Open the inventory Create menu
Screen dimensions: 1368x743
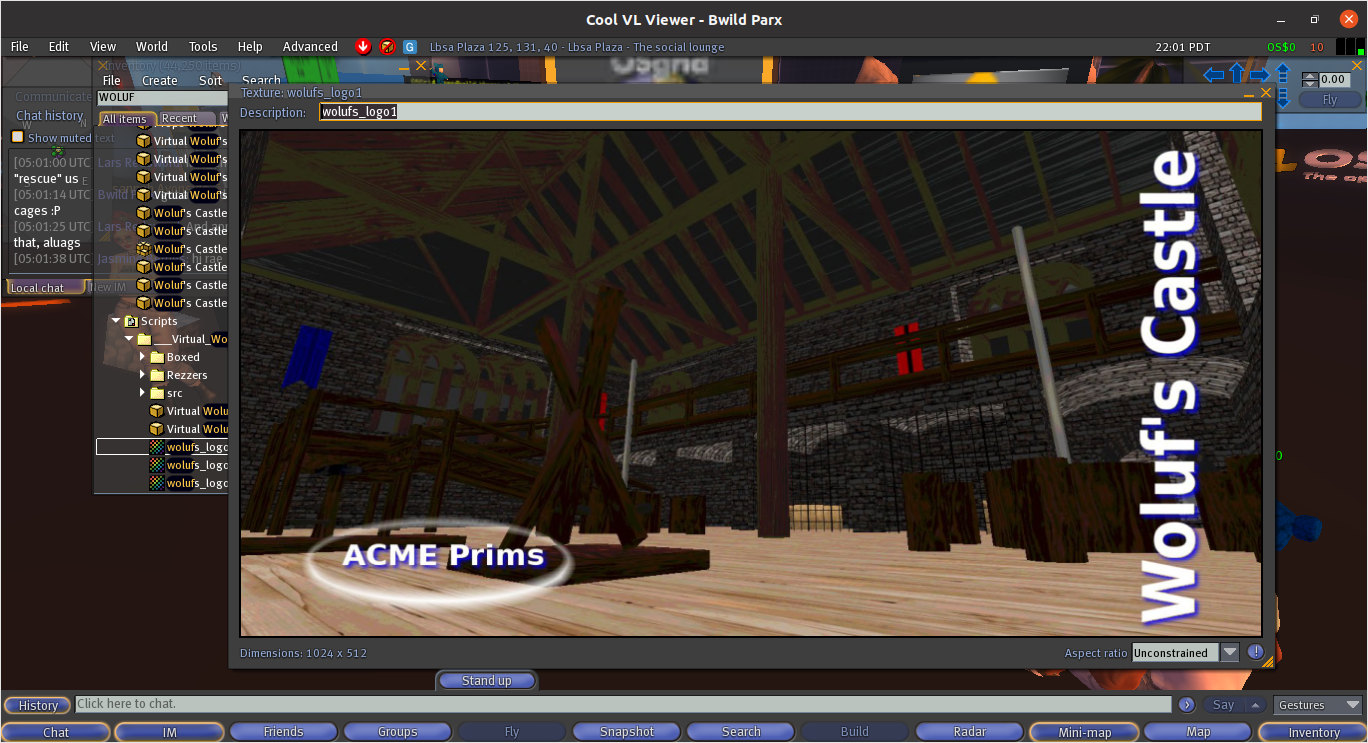point(159,81)
